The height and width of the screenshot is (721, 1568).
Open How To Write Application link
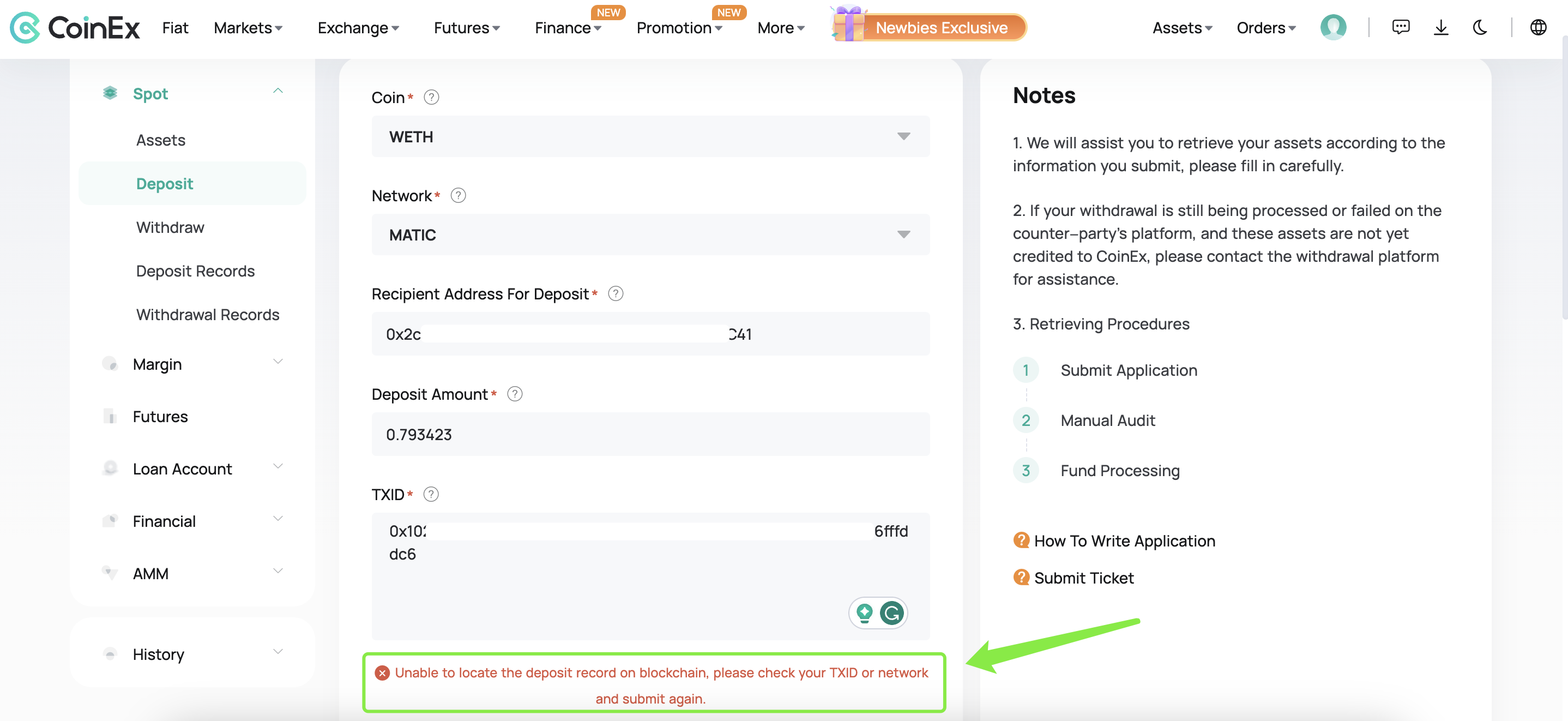(1124, 541)
